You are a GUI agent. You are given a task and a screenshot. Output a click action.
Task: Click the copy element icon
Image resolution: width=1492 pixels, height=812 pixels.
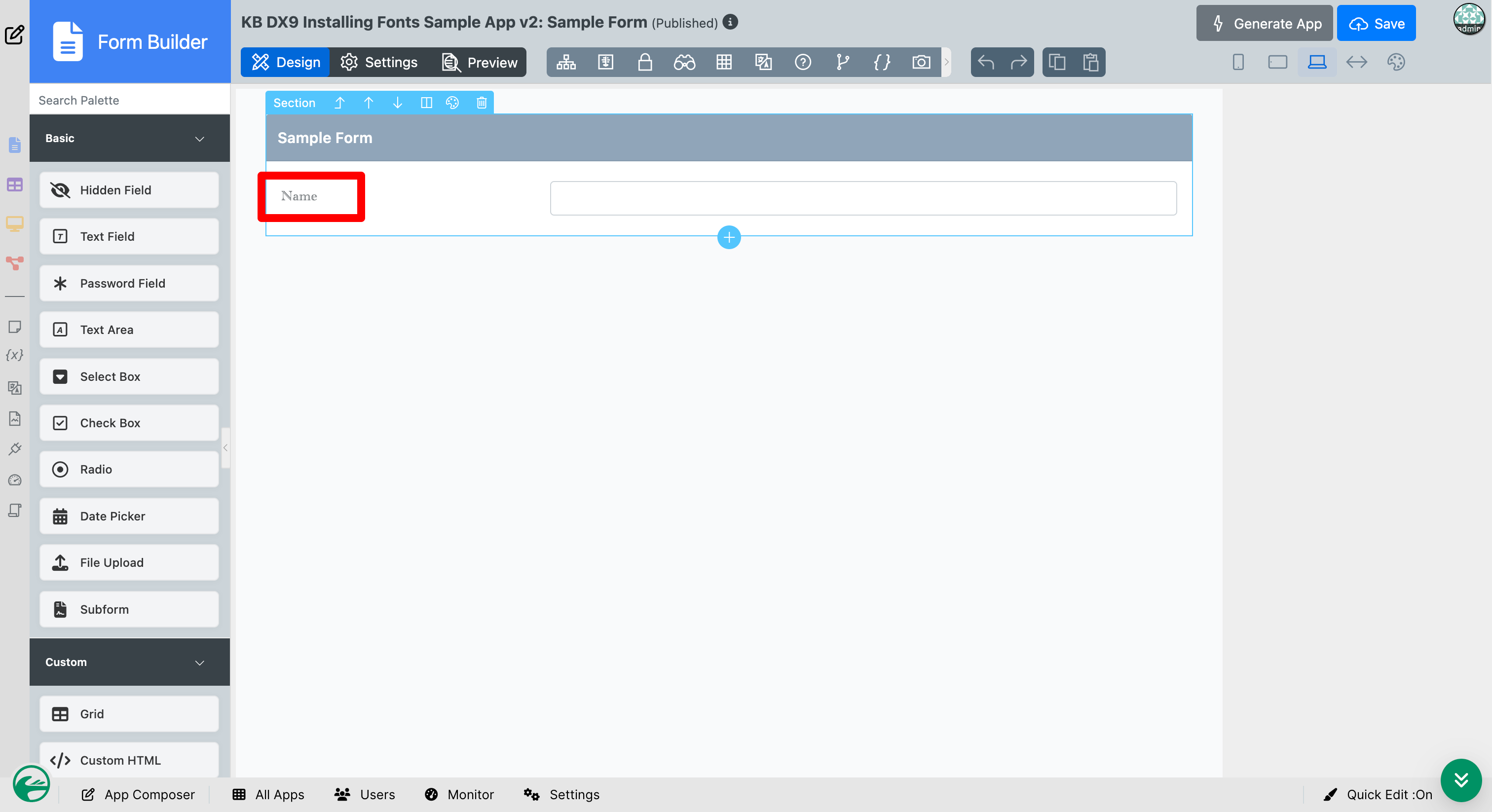pos(1057,62)
